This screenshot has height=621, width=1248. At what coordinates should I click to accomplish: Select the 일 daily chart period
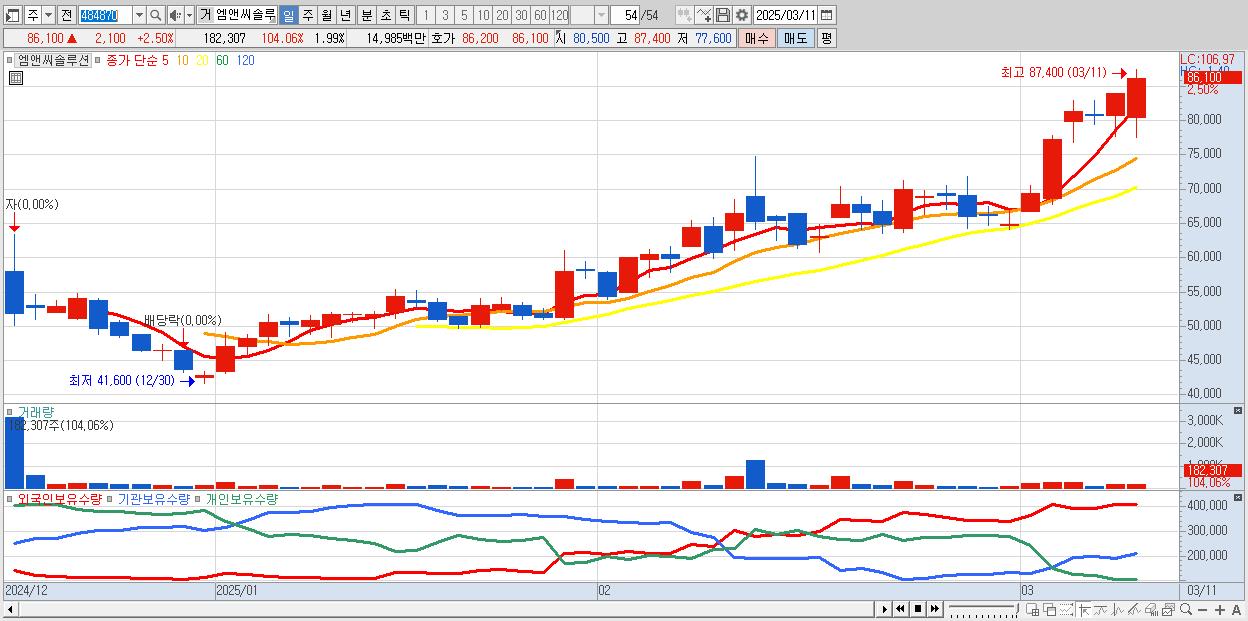click(288, 15)
